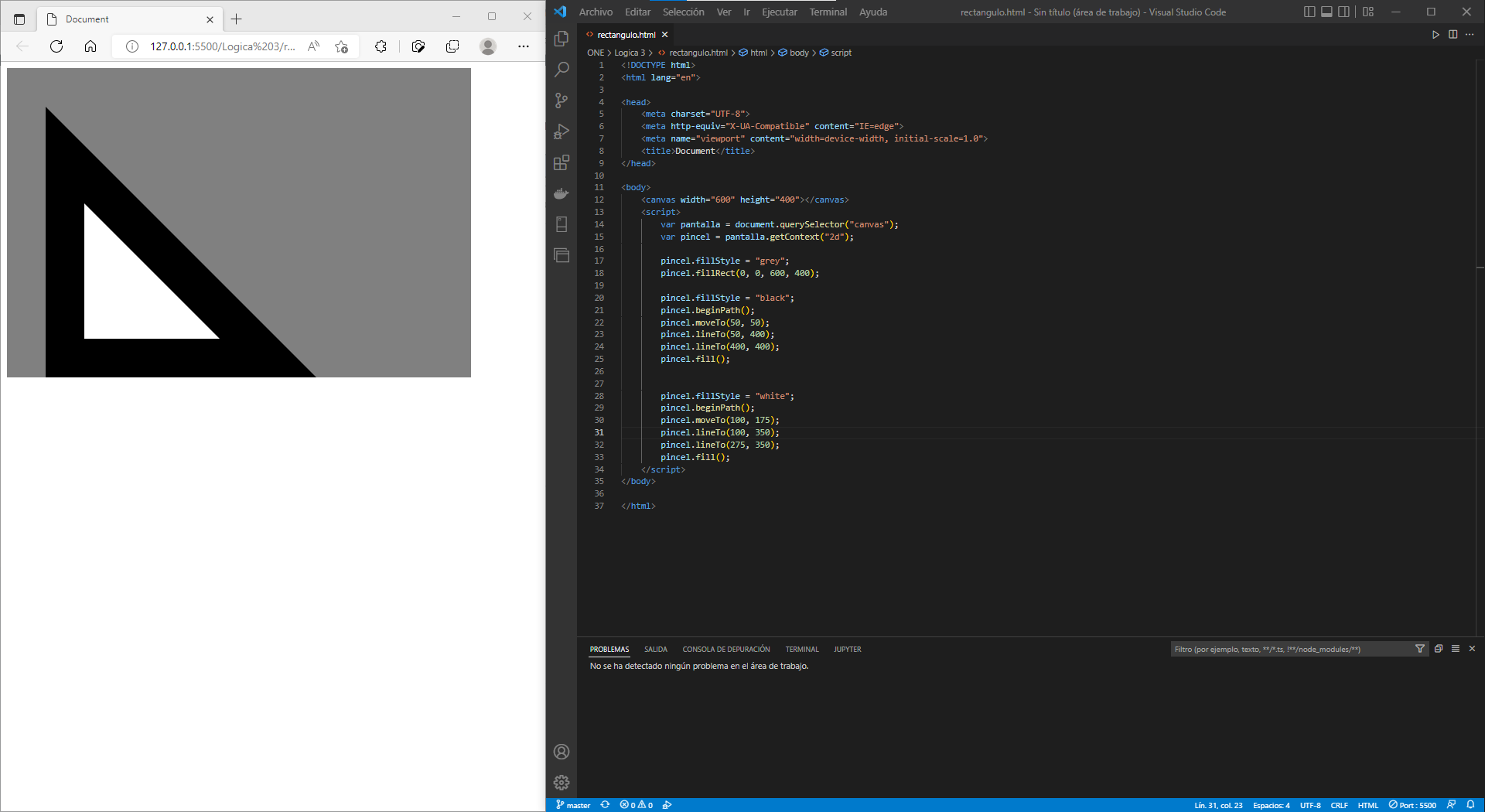Open notifications bell in status bar
Viewport: 1485px width, 812px height.
pos(1470,805)
